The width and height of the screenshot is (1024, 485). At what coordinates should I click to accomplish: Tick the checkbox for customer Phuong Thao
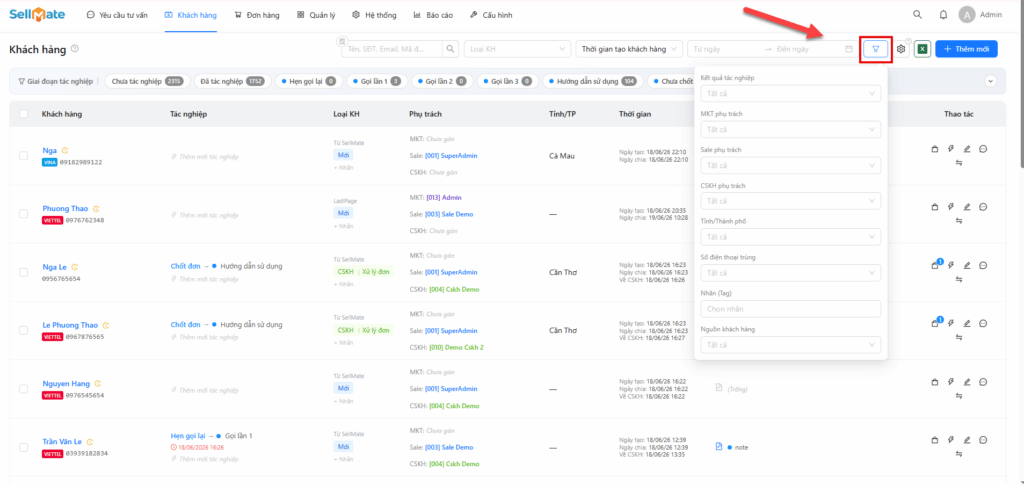coord(24,214)
